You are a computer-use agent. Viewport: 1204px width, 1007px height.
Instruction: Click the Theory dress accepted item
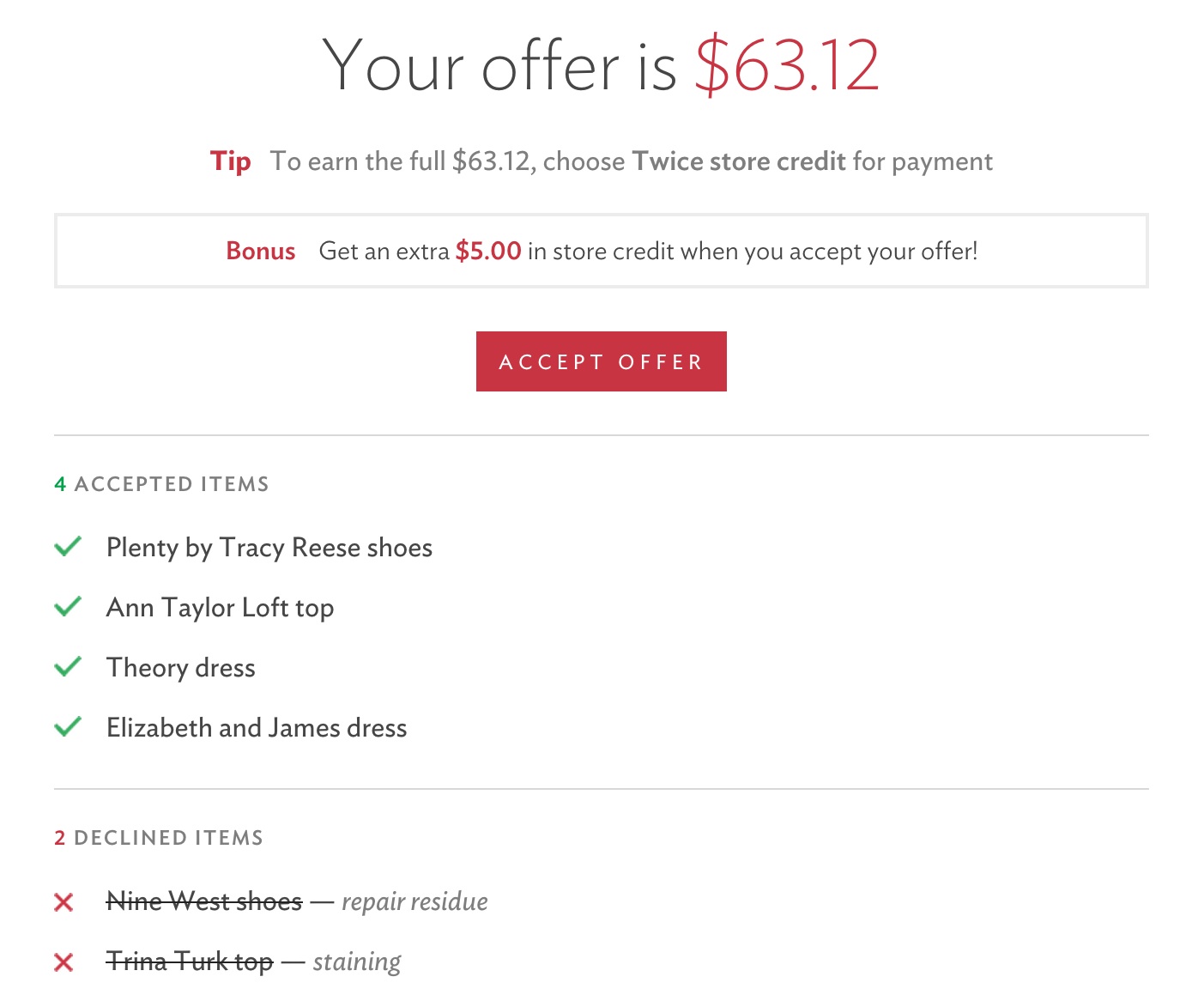[180, 668]
